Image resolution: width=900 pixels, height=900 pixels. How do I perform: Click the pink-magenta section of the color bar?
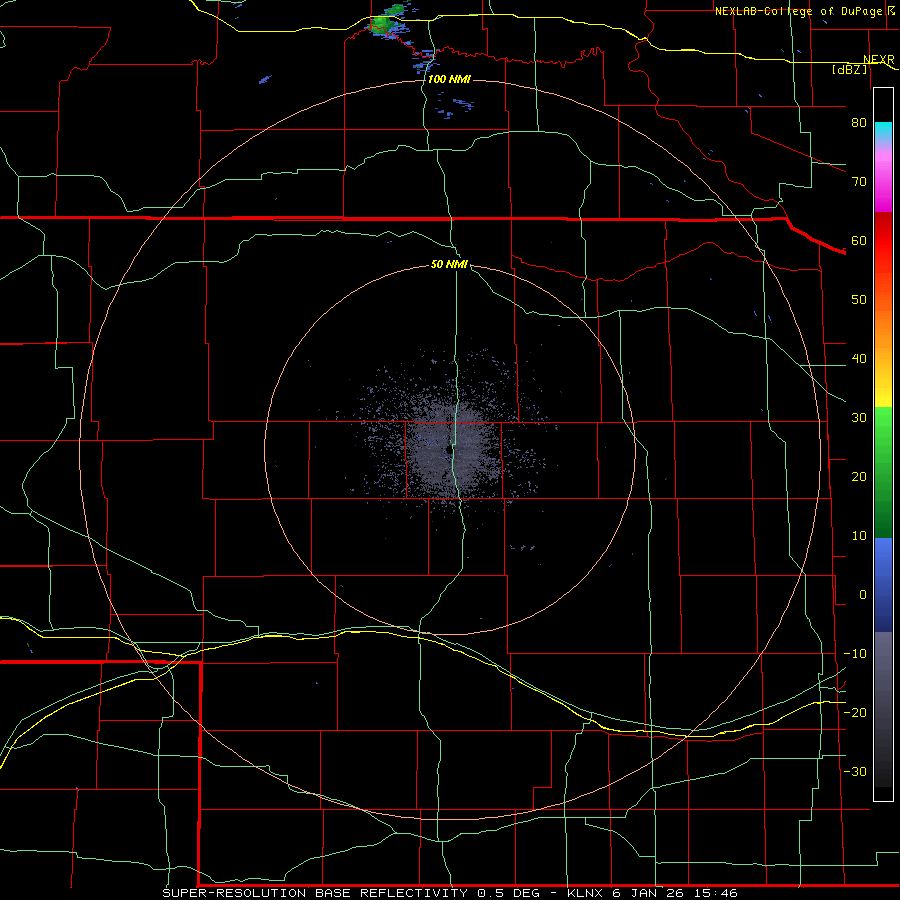point(883,178)
